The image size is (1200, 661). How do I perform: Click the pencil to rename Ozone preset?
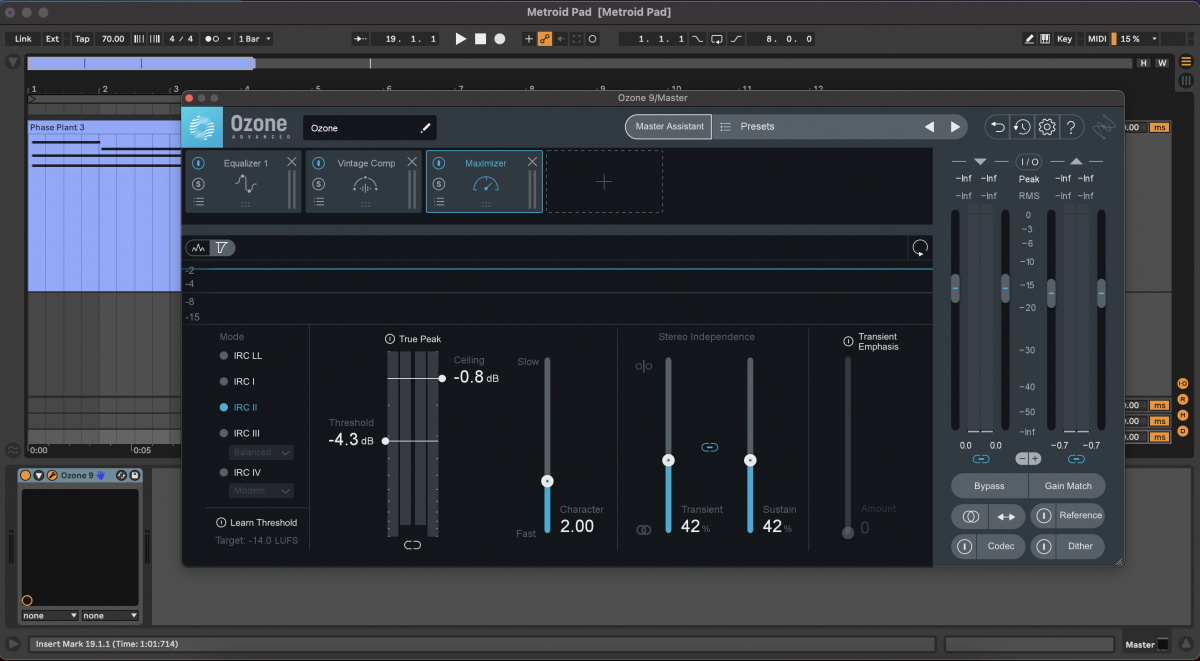[425, 128]
